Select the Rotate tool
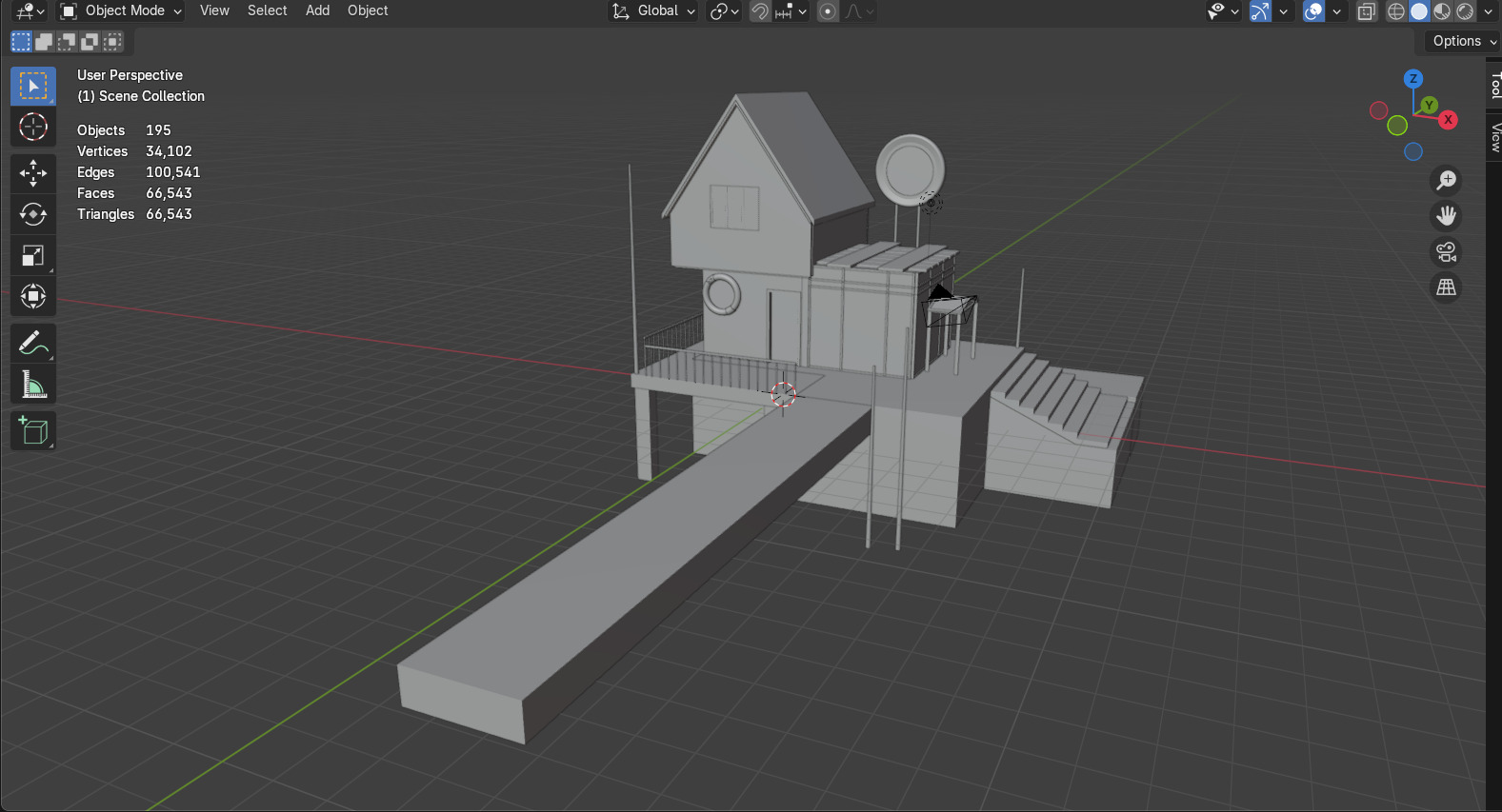This screenshot has height=812, width=1502. [x=33, y=214]
